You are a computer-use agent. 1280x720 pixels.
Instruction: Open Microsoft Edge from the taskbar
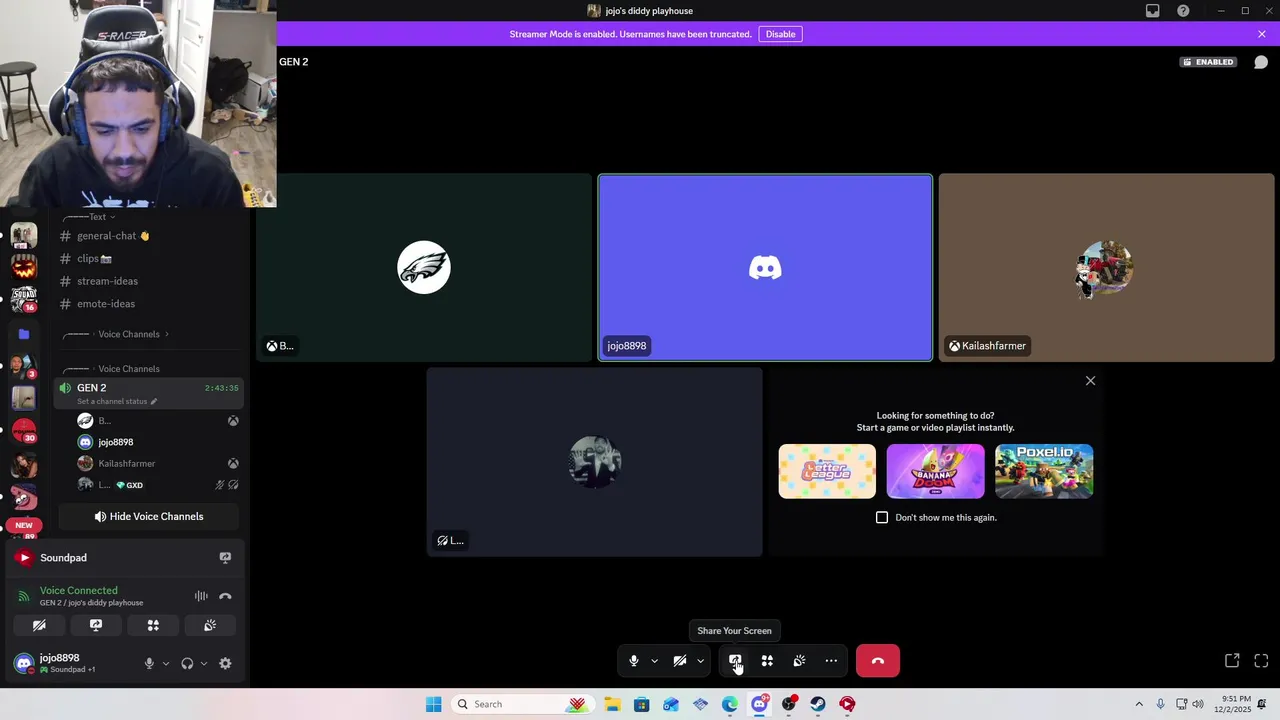[x=730, y=704]
